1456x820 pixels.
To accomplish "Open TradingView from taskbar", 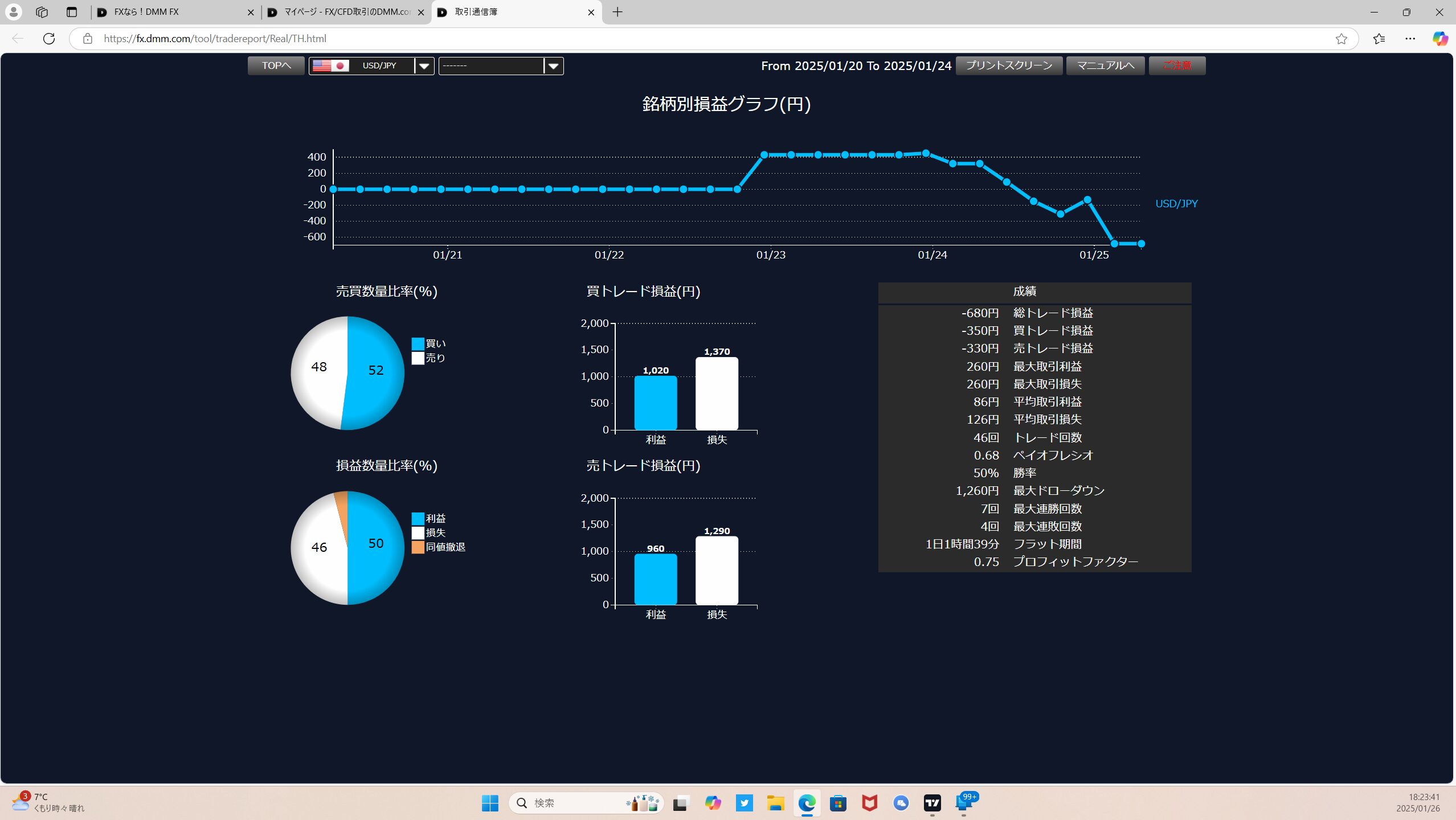I will pyautogui.click(x=932, y=803).
